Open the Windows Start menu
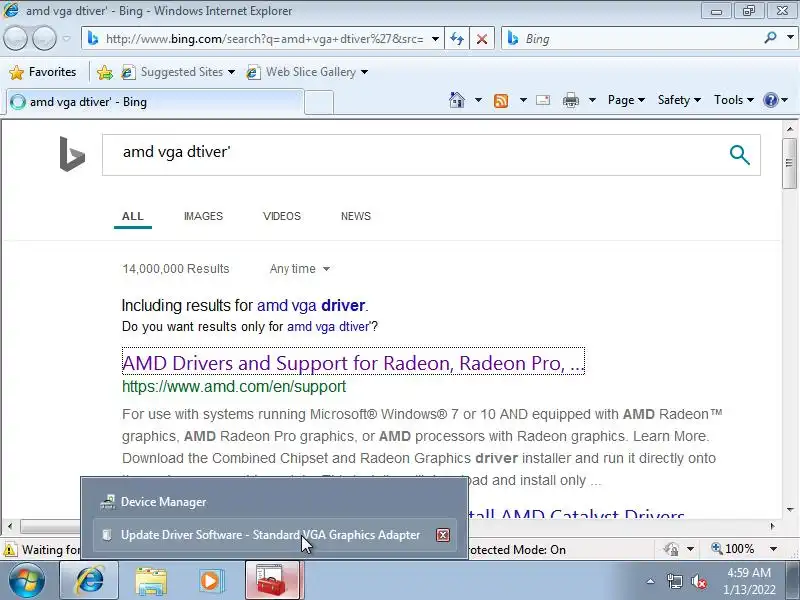Screen dimensions: 800x600 (x=27, y=581)
